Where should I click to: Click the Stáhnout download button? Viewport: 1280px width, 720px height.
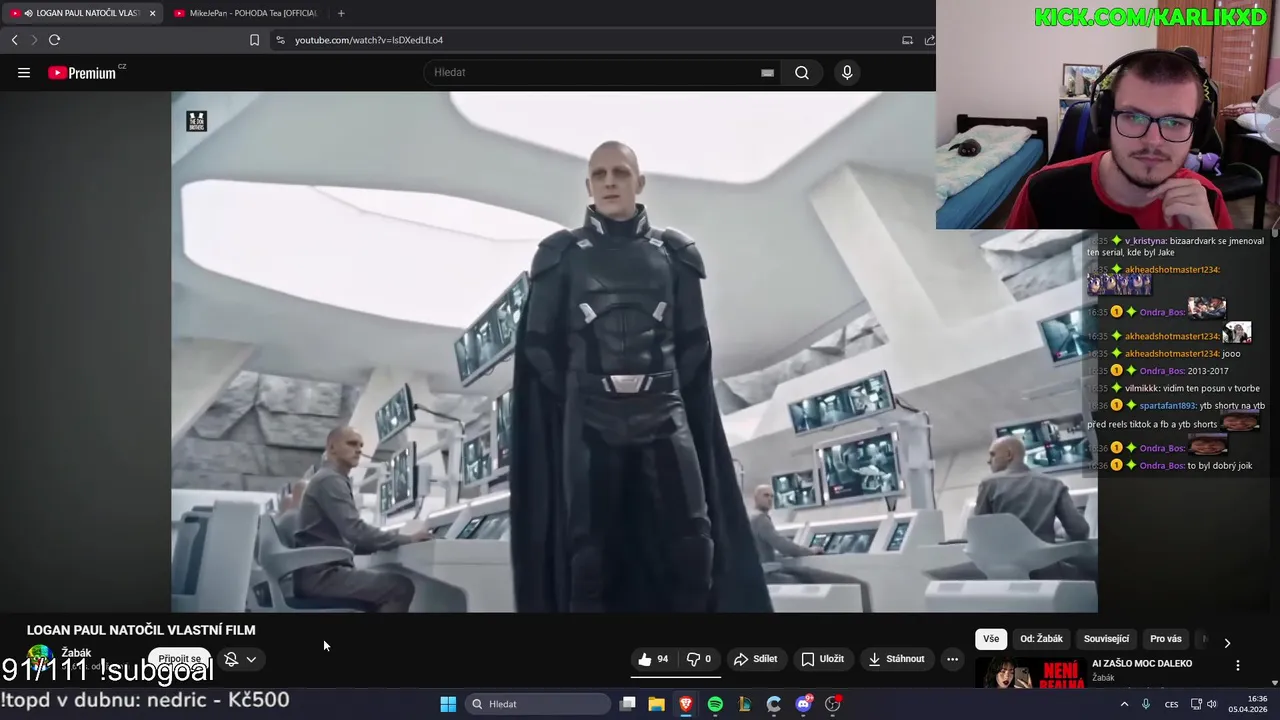(x=896, y=659)
